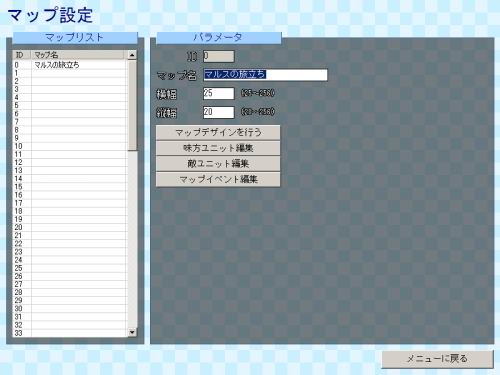This screenshot has width=500, height=375.
Task: Select map list row with ID 14
Action: pos(70,179)
